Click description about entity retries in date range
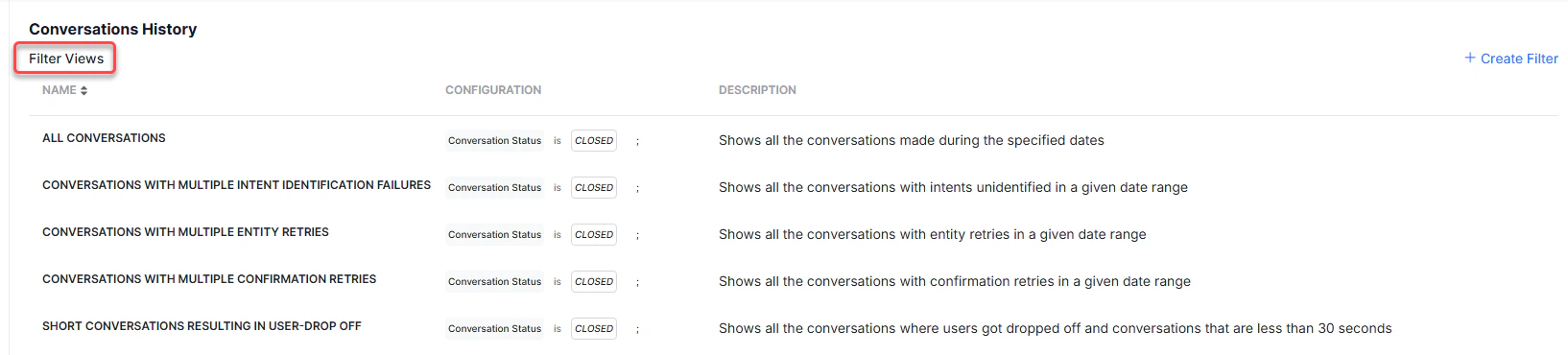This screenshot has width=1568, height=355. tap(932, 234)
